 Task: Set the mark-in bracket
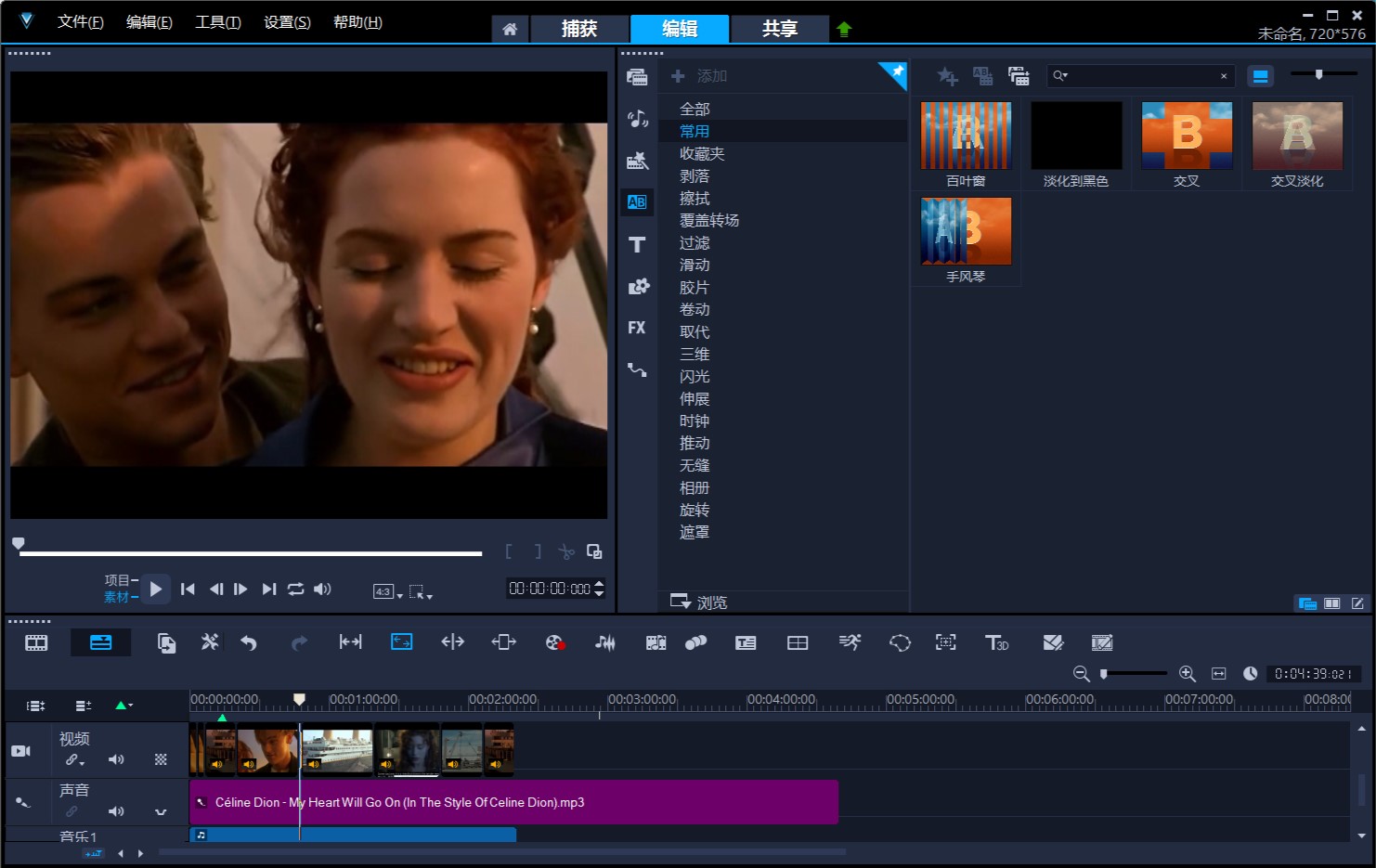point(509,551)
